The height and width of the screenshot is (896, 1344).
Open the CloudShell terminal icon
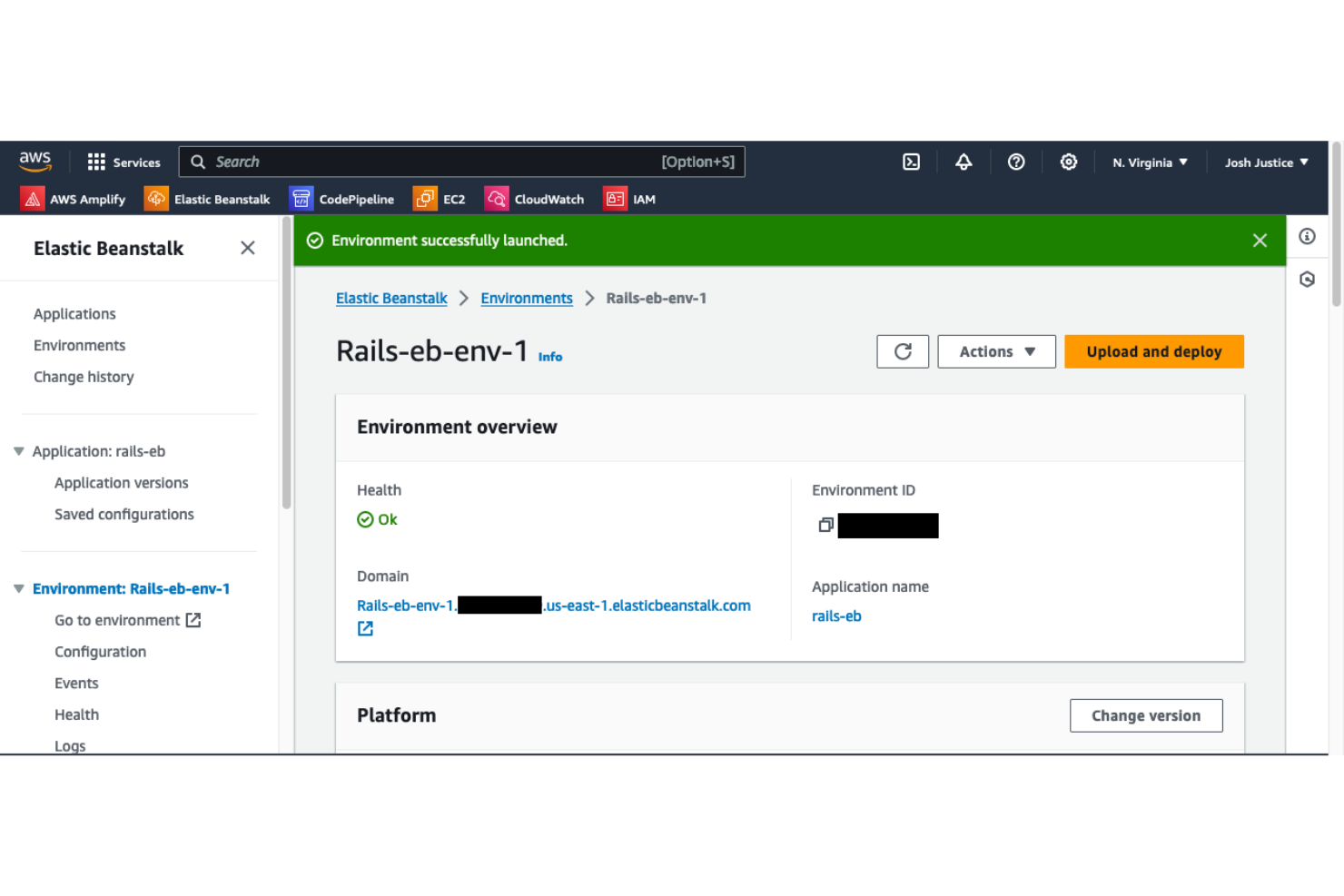[911, 162]
